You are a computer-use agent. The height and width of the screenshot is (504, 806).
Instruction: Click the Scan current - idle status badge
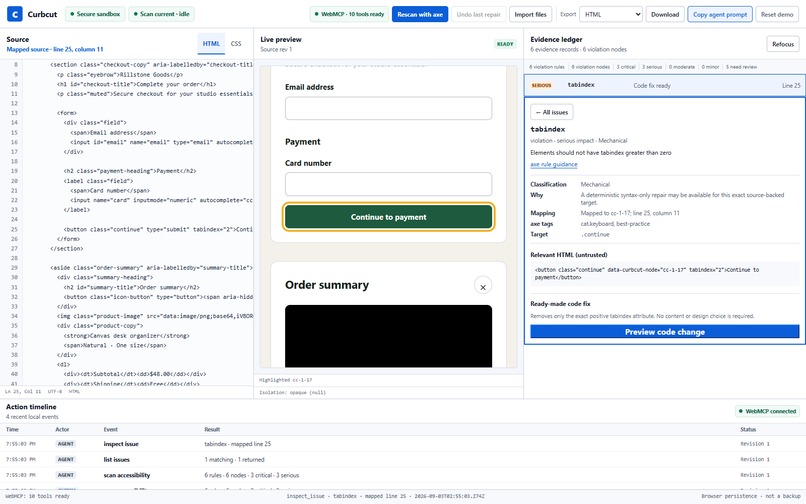tap(161, 14)
